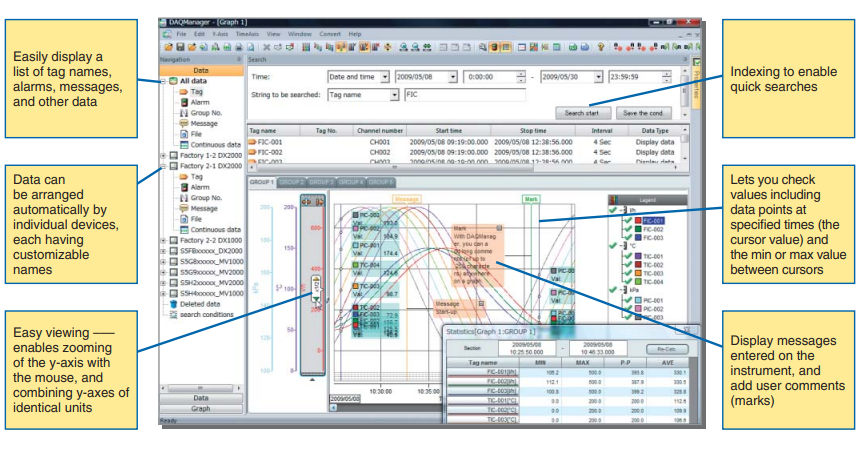Viewport: 860px width, 459px height.
Task: Click the open folder icon in toolbar
Action: (x=168, y=48)
